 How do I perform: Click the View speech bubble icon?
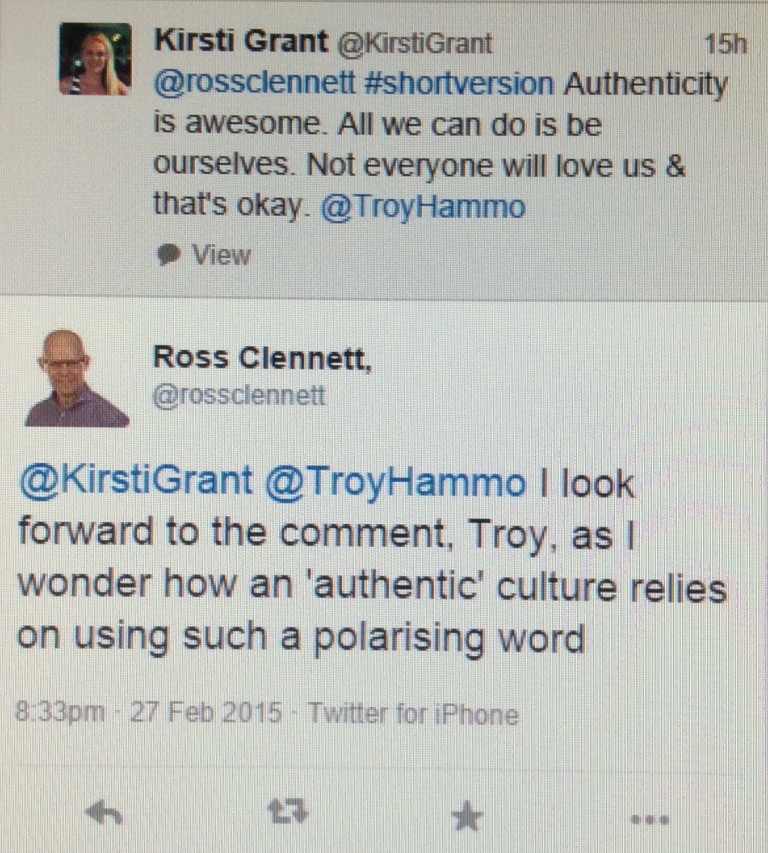click(167, 255)
